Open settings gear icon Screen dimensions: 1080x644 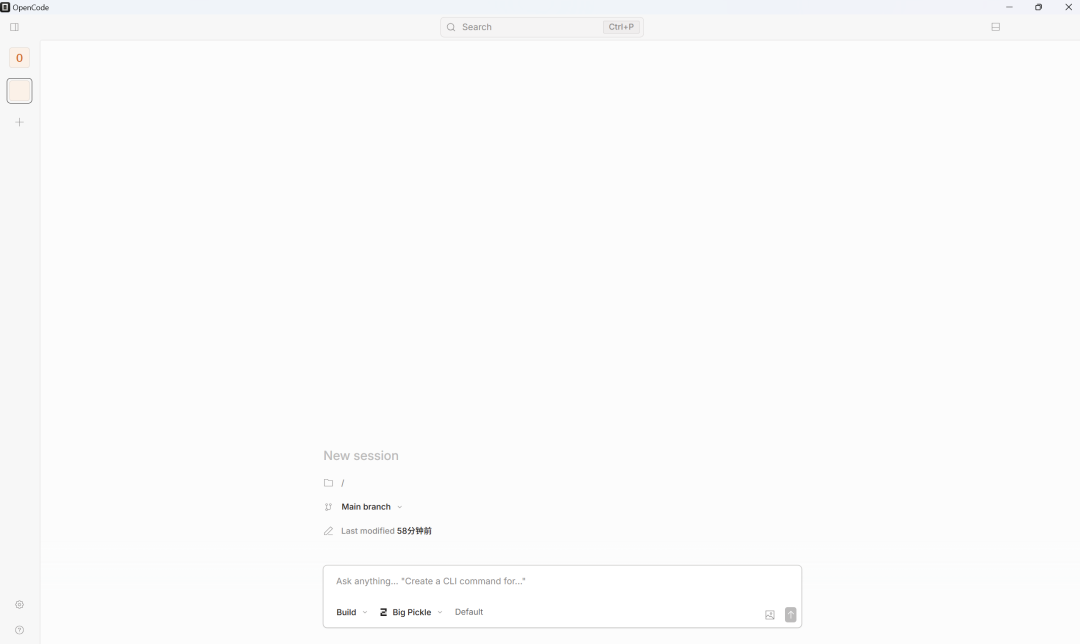(x=19, y=605)
